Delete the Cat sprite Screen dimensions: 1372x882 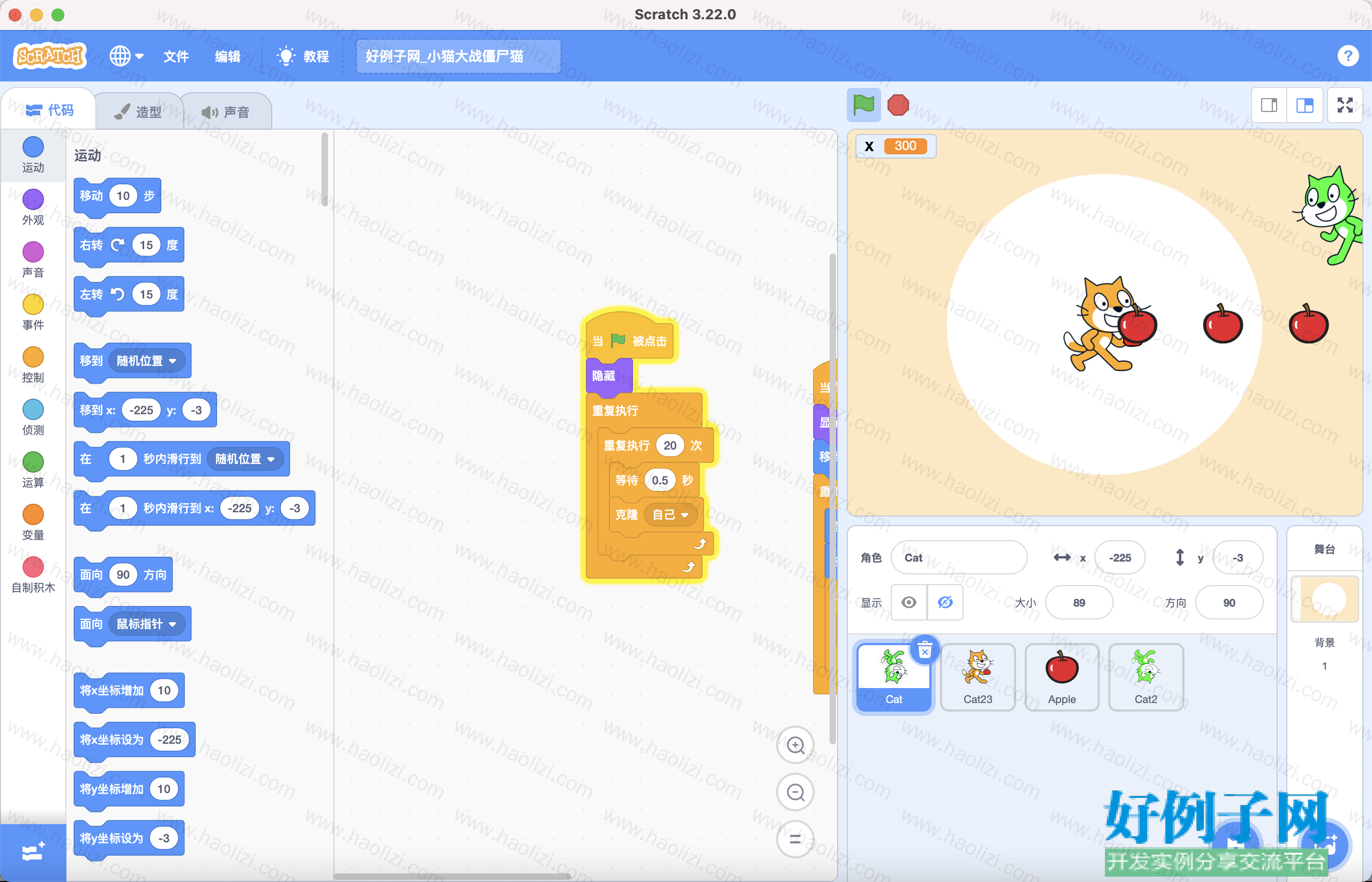924,651
